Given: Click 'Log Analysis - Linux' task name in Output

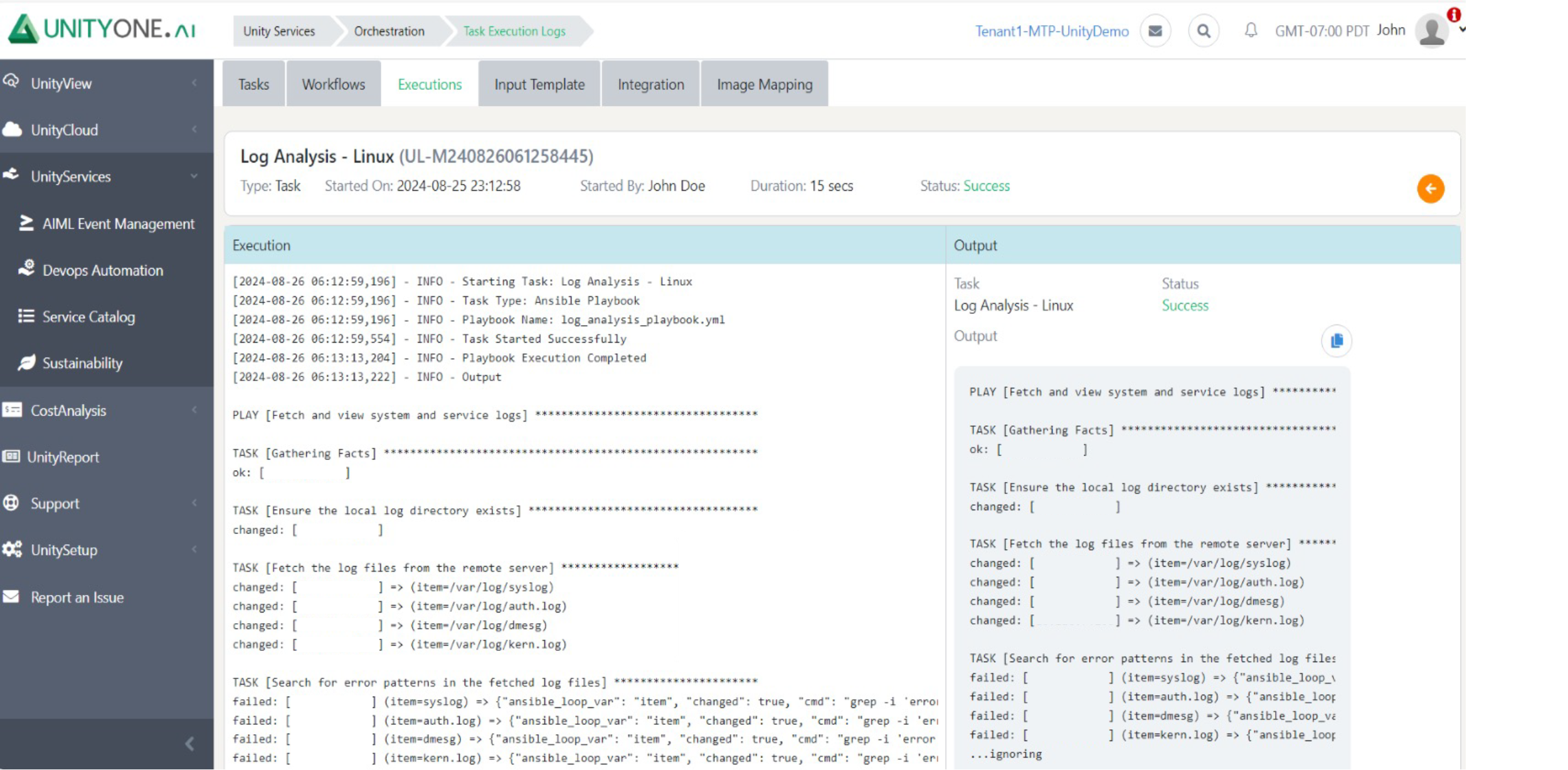Looking at the screenshot, I should click(1013, 305).
